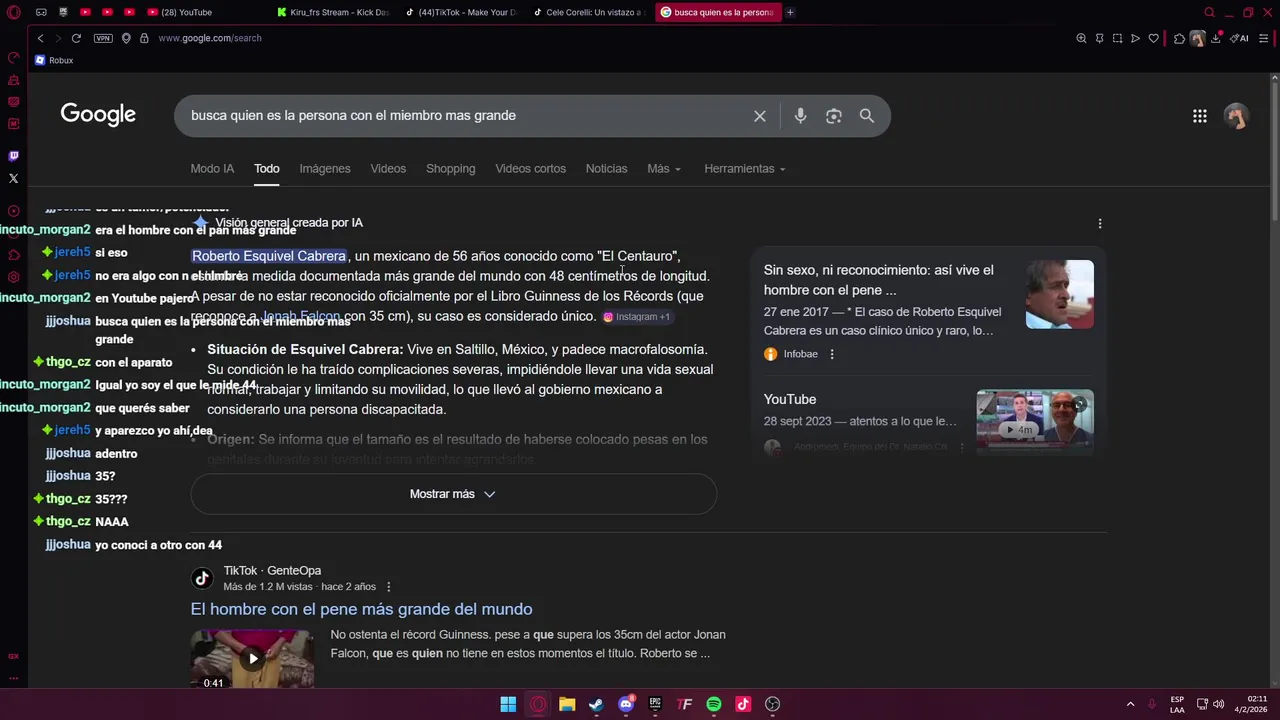Open a new tab with plus button

[x=790, y=12]
